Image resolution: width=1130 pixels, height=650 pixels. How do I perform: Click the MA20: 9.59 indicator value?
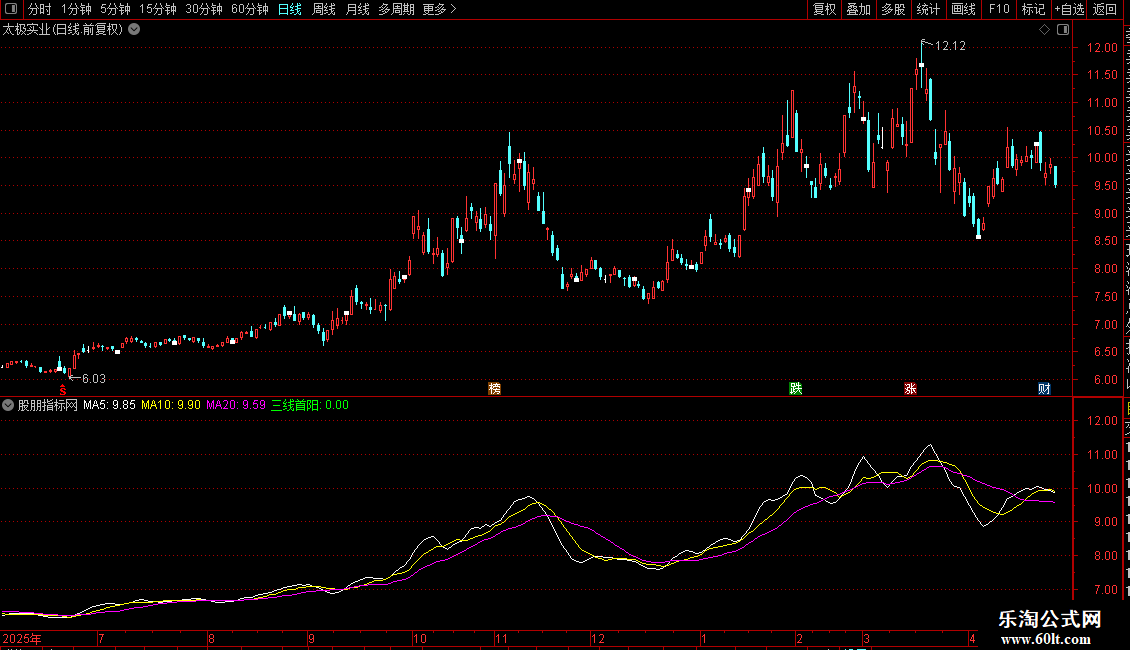pyautogui.click(x=236, y=405)
